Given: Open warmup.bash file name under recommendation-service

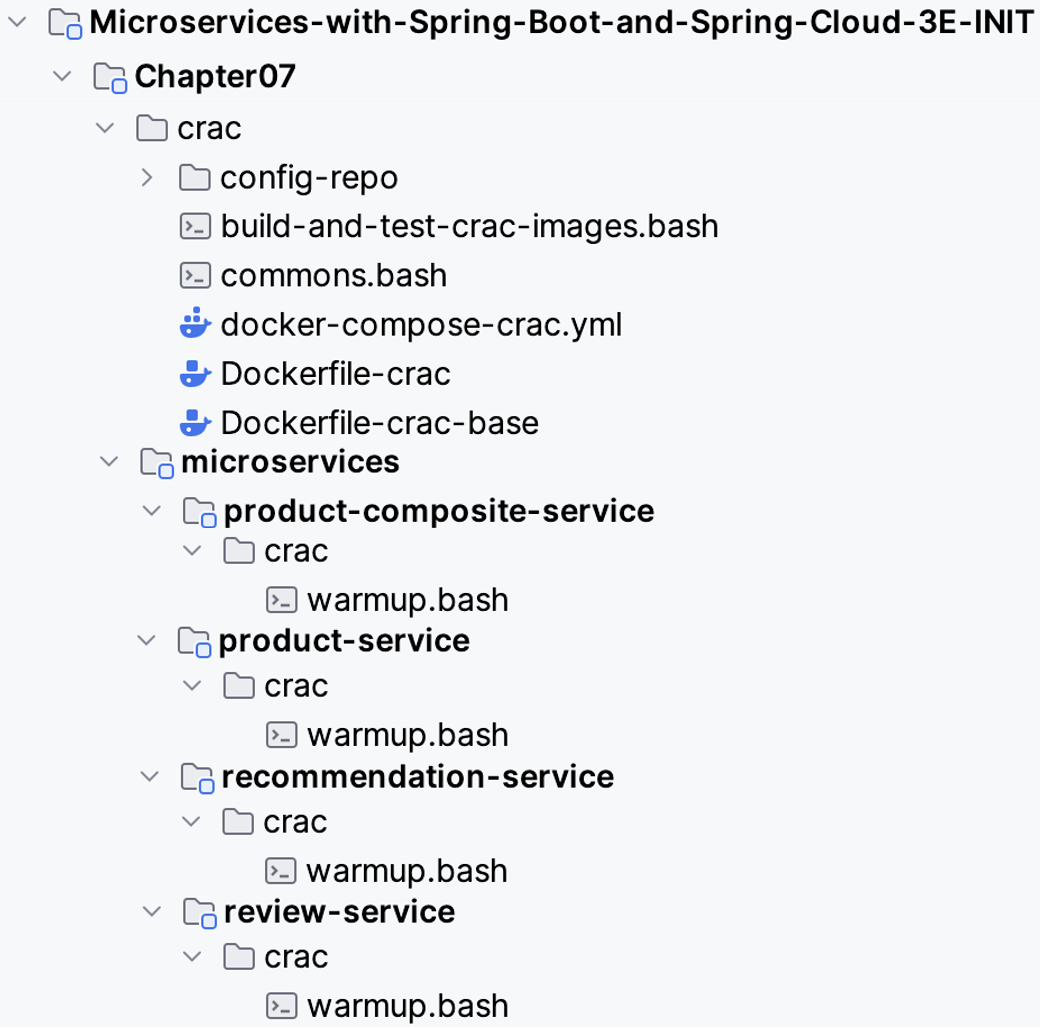Looking at the screenshot, I should pyautogui.click(x=407, y=872).
